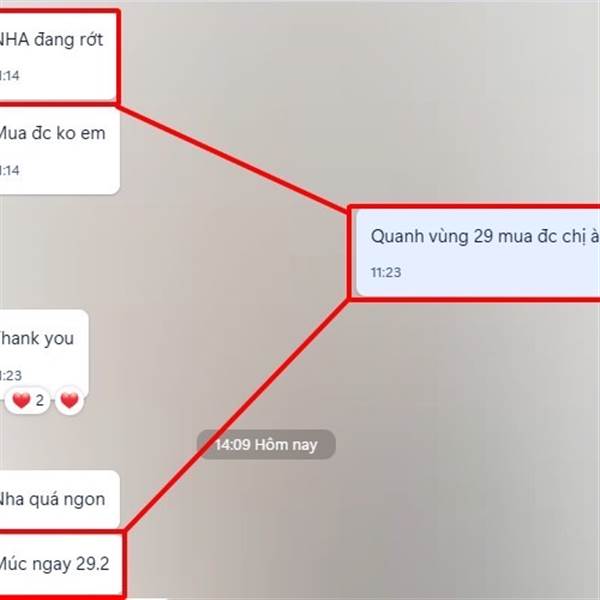Click the single heart reaction without count
This screenshot has height=600, width=600.
tap(69, 400)
